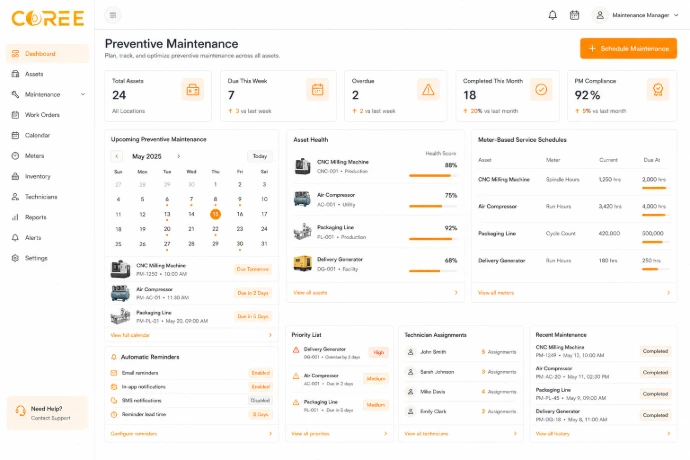Click Delivery Generator 68% health bar
The height and width of the screenshot is (460, 690).
coord(433,271)
